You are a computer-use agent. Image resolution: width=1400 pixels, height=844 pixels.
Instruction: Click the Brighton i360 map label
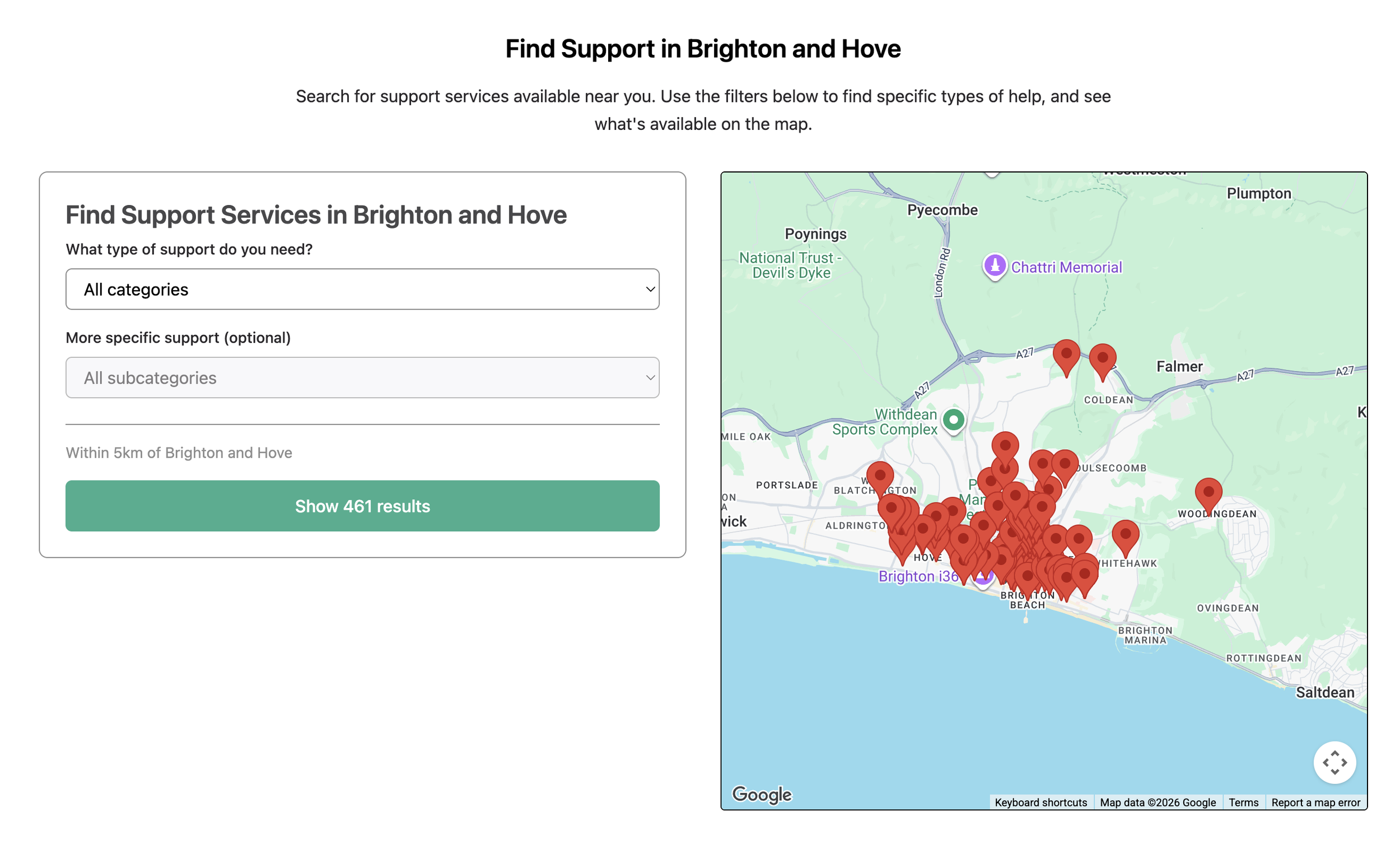(x=918, y=576)
